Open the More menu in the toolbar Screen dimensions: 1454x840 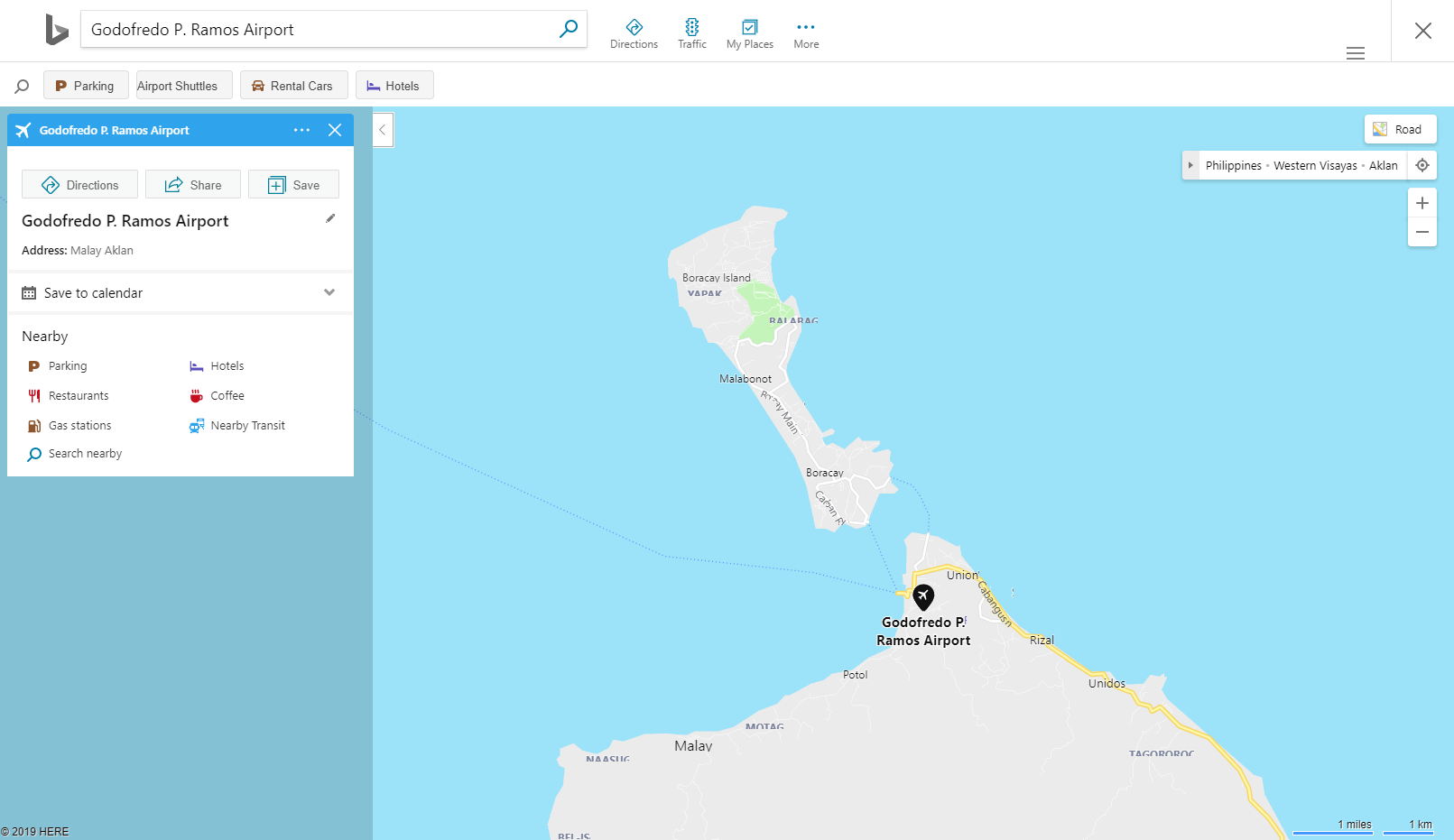click(x=806, y=33)
